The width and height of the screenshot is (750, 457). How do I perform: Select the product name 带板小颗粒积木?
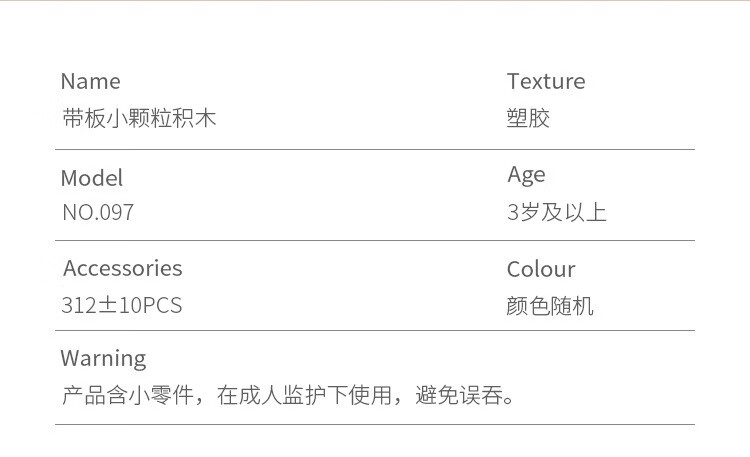(x=138, y=119)
